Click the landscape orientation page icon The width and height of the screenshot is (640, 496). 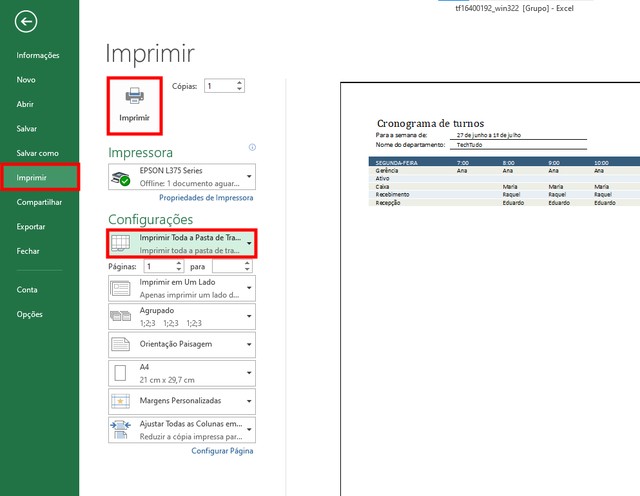tap(120, 344)
